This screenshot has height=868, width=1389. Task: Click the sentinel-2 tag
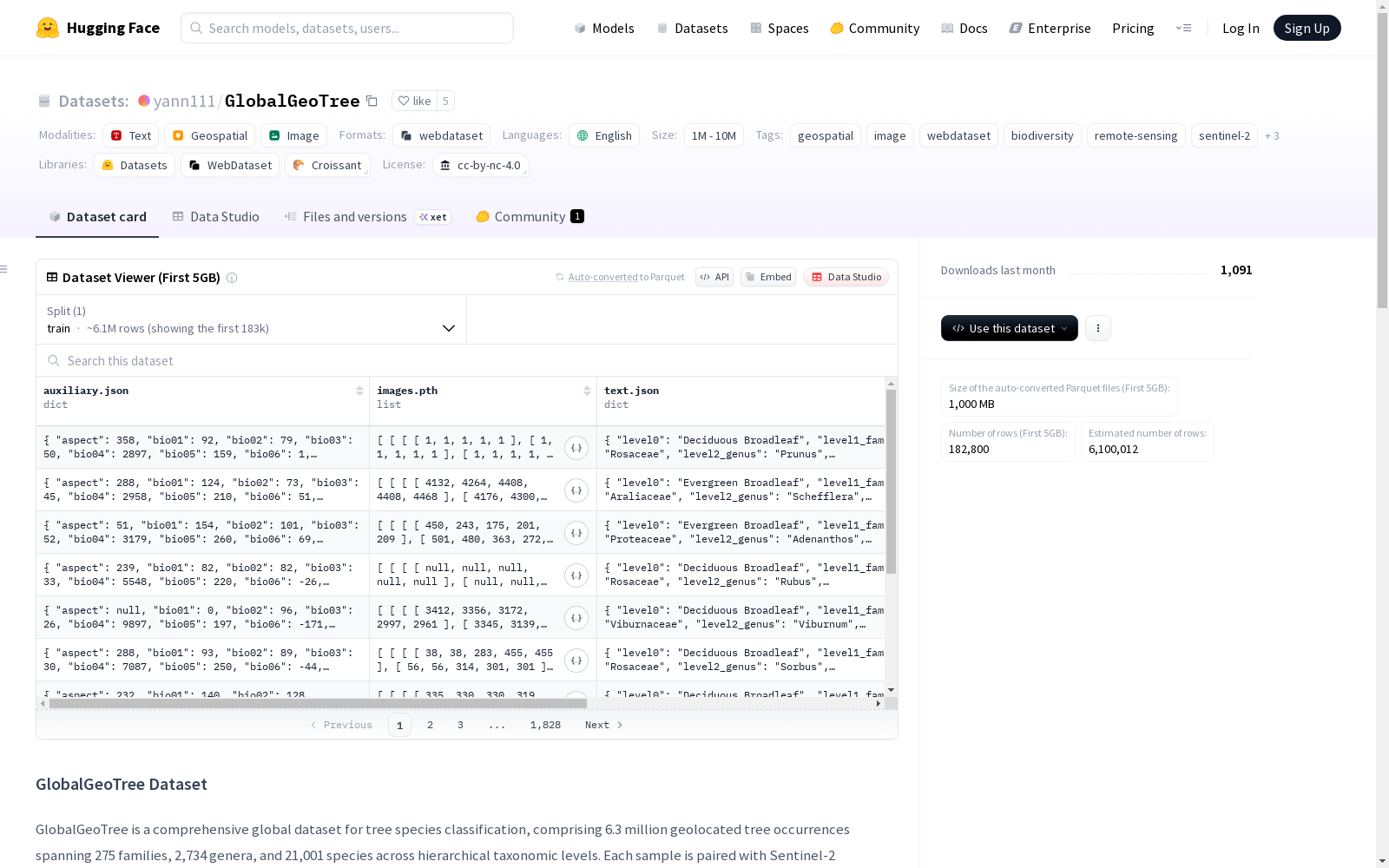[1224, 135]
